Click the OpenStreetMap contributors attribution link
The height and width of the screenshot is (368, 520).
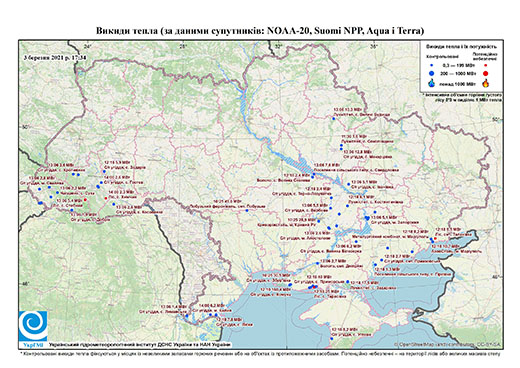tap(448, 344)
